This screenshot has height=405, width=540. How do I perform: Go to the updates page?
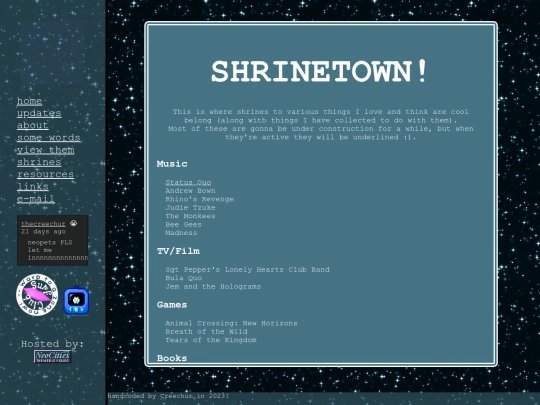point(39,113)
